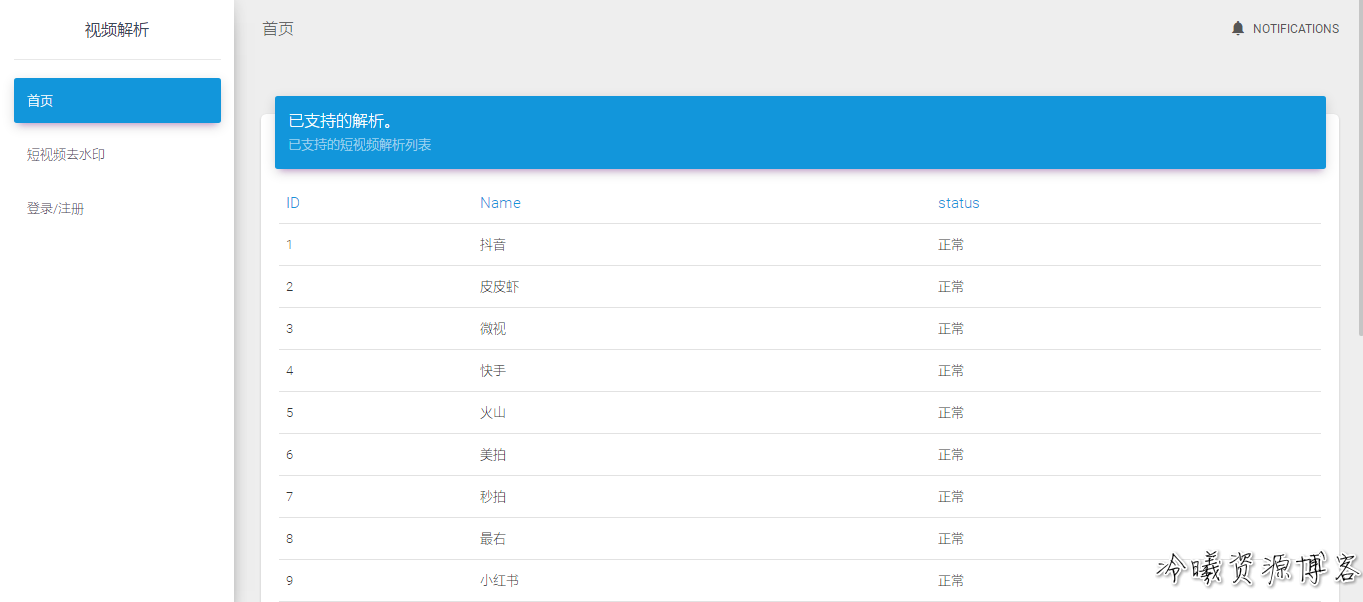1363x602 pixels.
Task: Click ID 8 in the 最右 row
Action: click(290, 539)
